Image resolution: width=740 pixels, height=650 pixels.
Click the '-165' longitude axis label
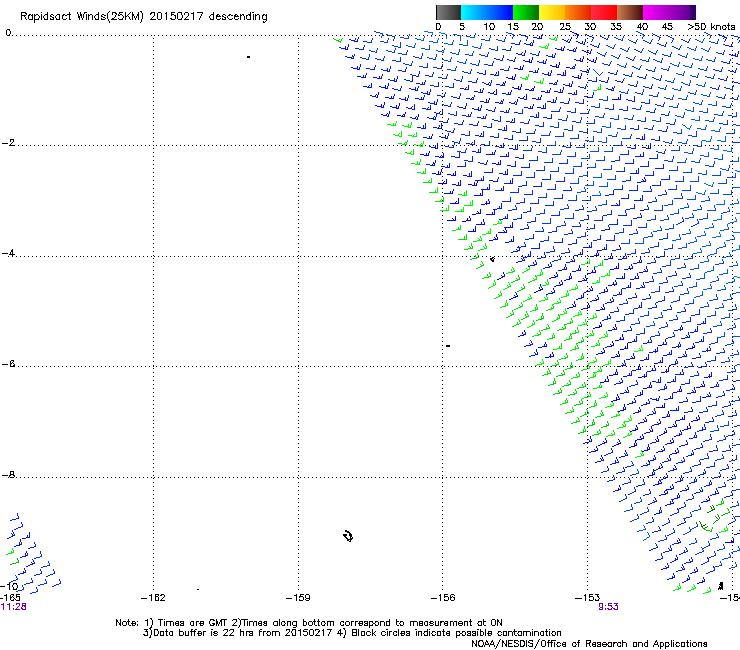coord(9,598)
